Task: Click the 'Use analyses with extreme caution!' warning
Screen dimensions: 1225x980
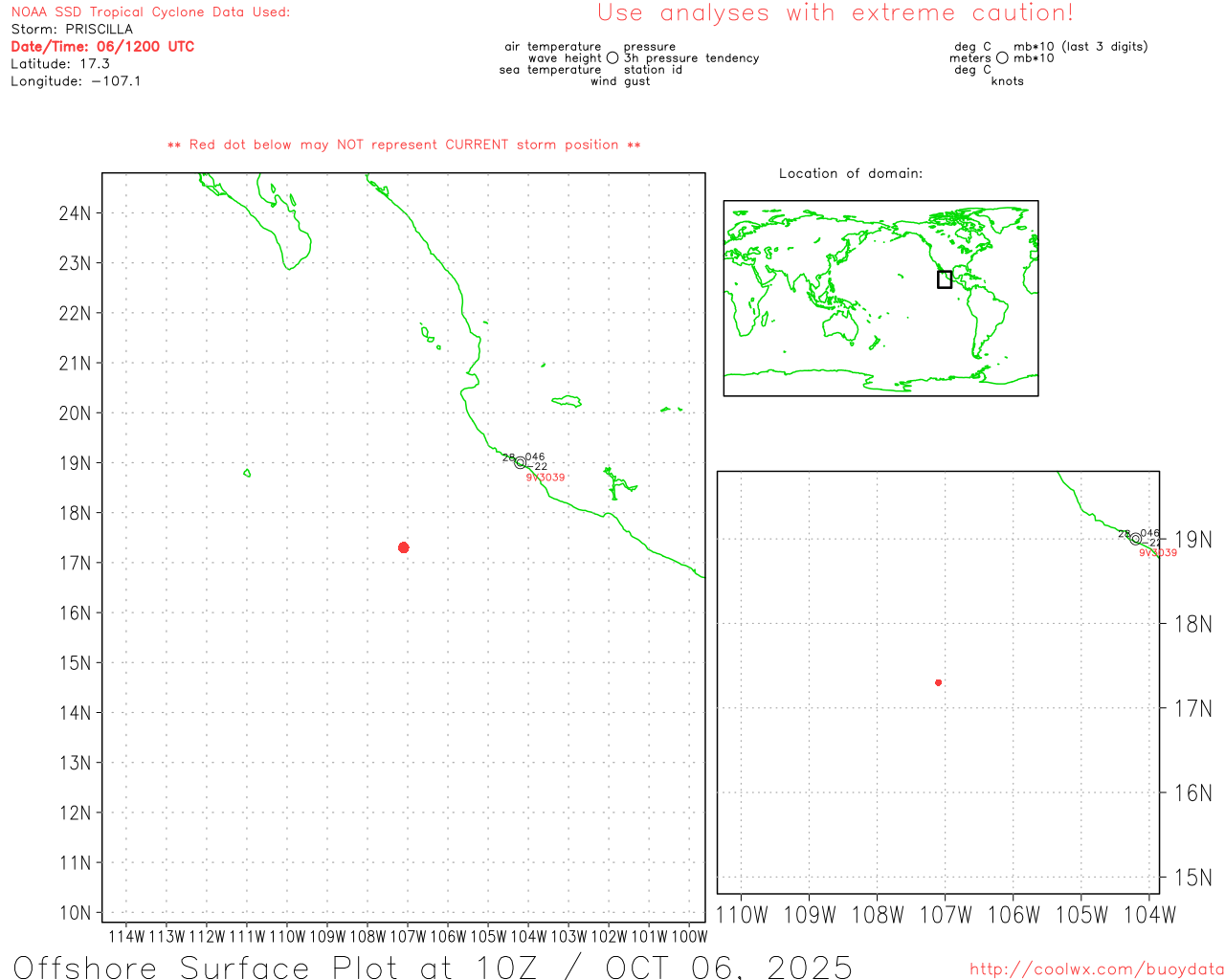Action: tap(835, 13)
